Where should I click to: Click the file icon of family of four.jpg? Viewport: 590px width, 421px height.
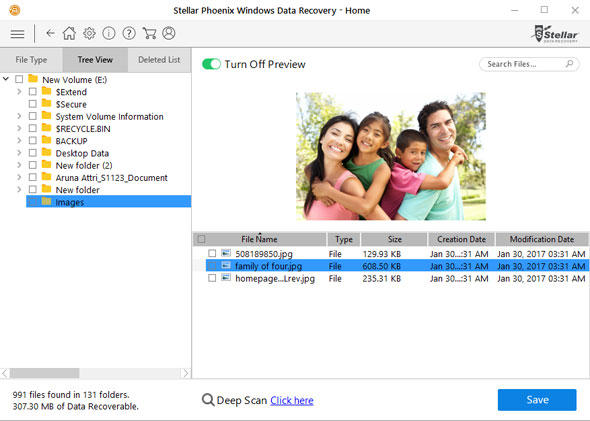[226, 266]
